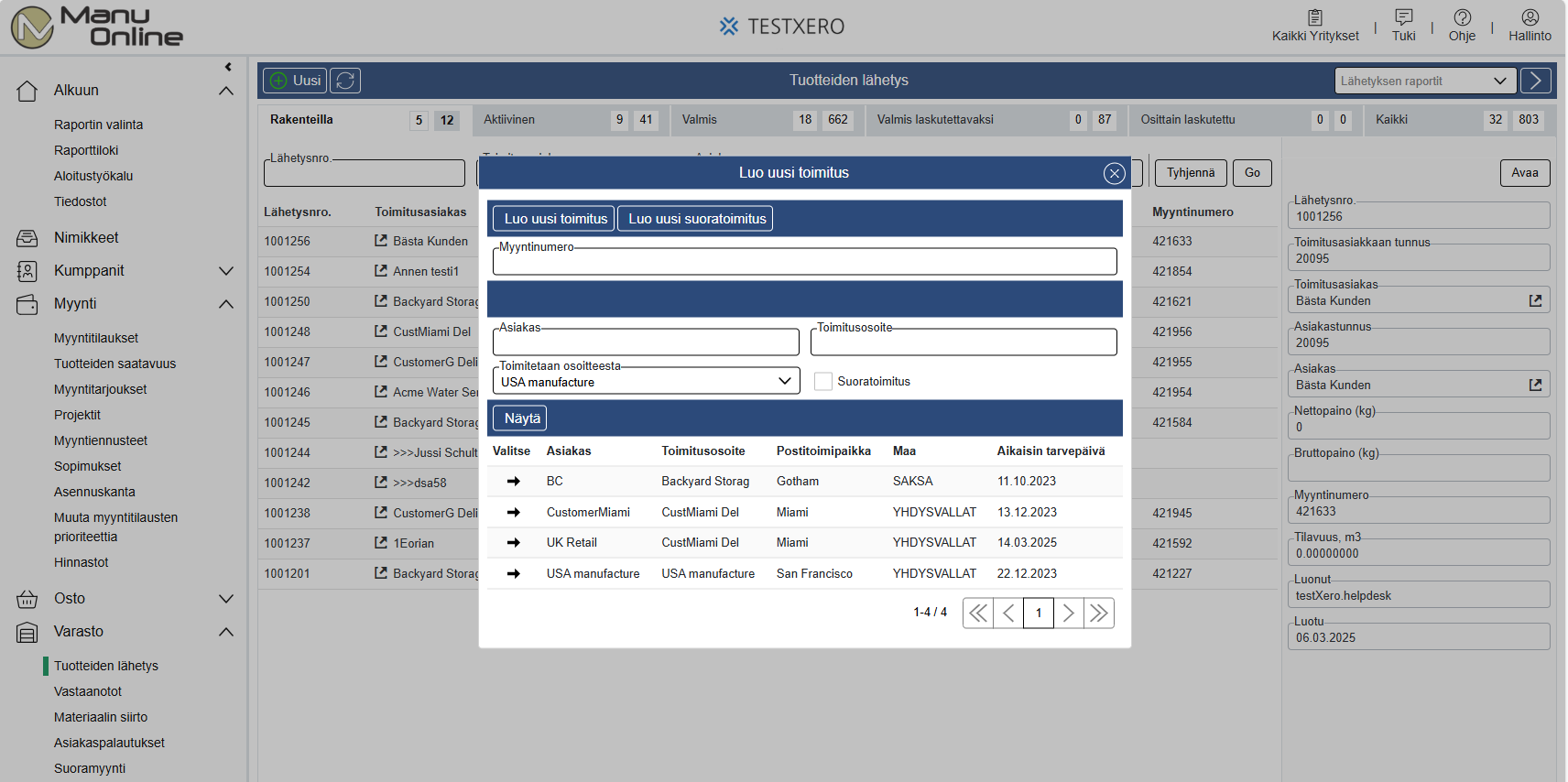Select CustomerMiami row arrow
Viewport: 1568px width, 782px height.
(x=513, y=513)
